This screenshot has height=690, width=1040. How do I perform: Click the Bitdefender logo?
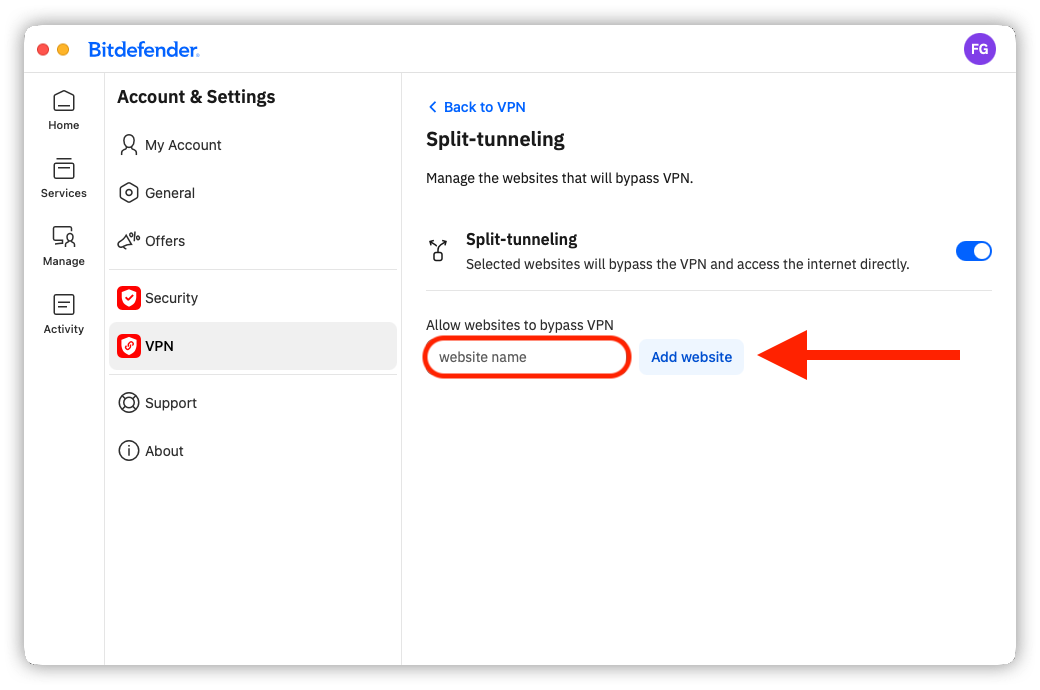pyautogui.click(x=144, y=49)
